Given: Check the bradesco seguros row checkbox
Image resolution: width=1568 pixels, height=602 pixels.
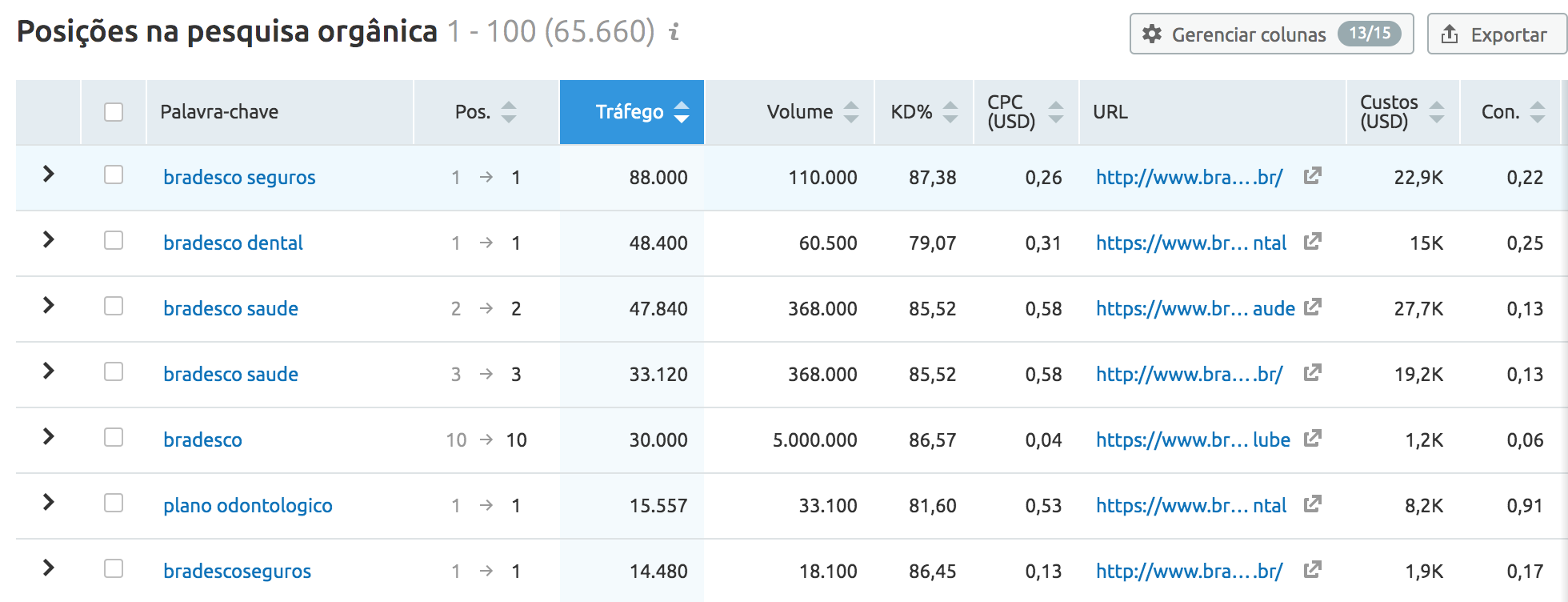Looking at the screenshot, I should coord(114,175).
